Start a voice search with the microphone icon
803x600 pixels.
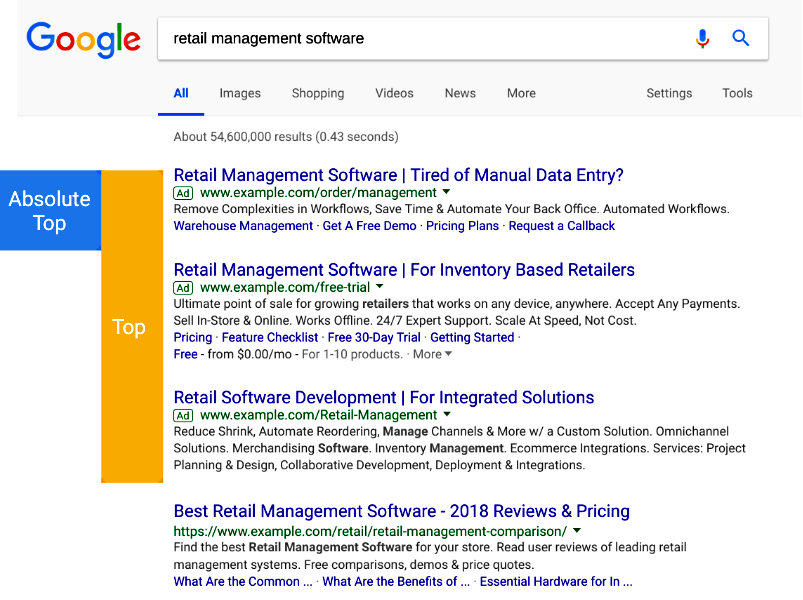point(702,37)
